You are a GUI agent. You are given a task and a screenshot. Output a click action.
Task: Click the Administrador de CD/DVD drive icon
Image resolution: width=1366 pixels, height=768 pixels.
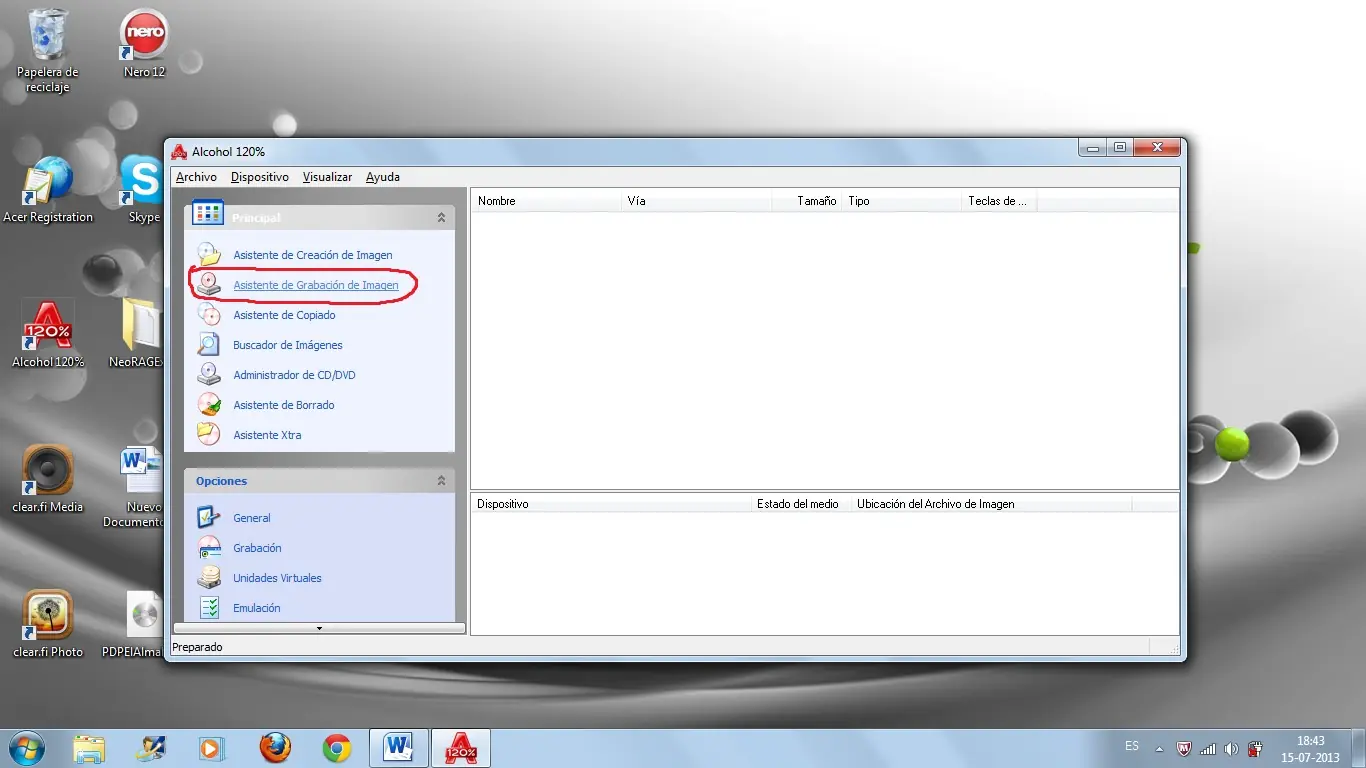[208, 374]
